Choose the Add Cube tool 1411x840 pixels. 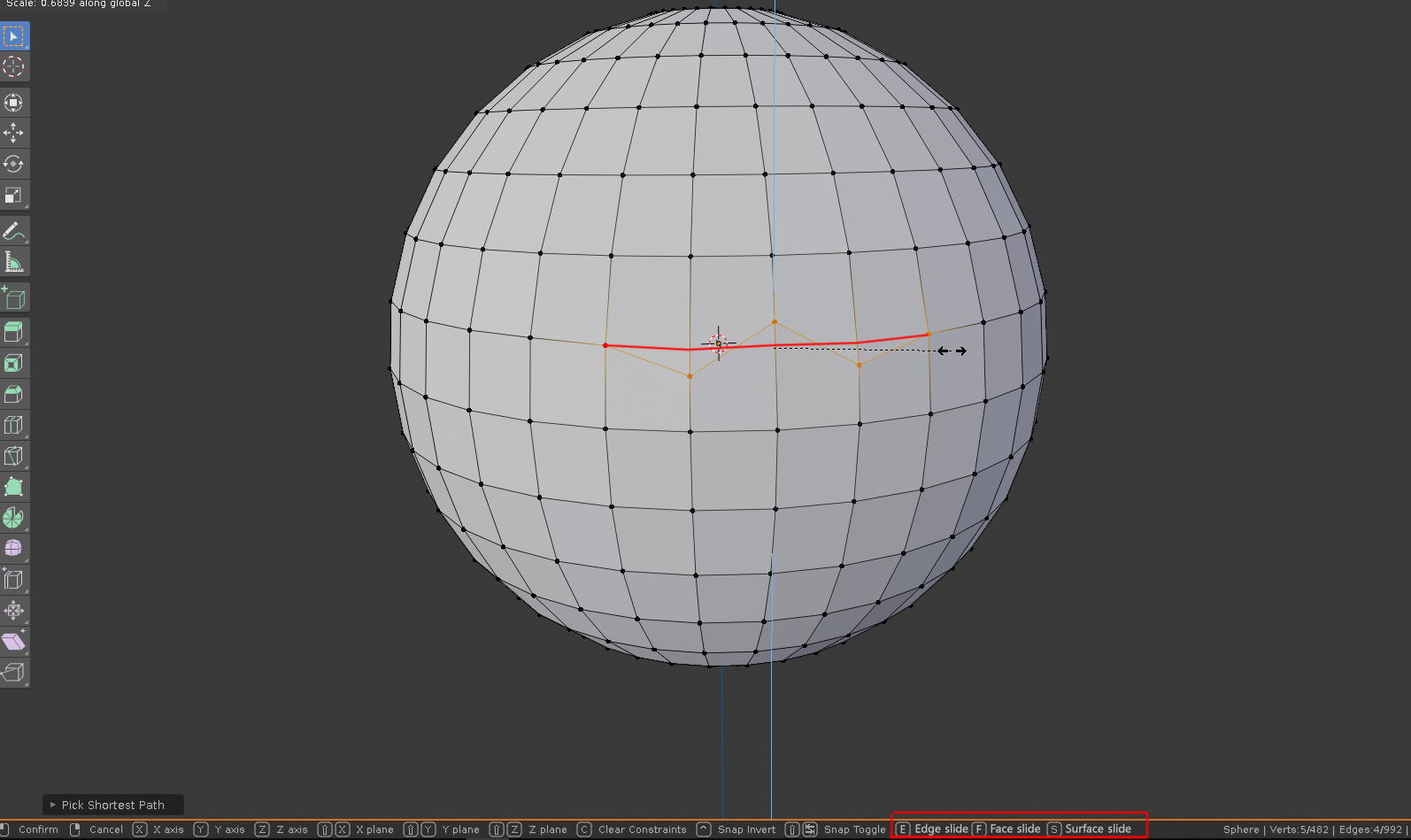coord(14,298)
